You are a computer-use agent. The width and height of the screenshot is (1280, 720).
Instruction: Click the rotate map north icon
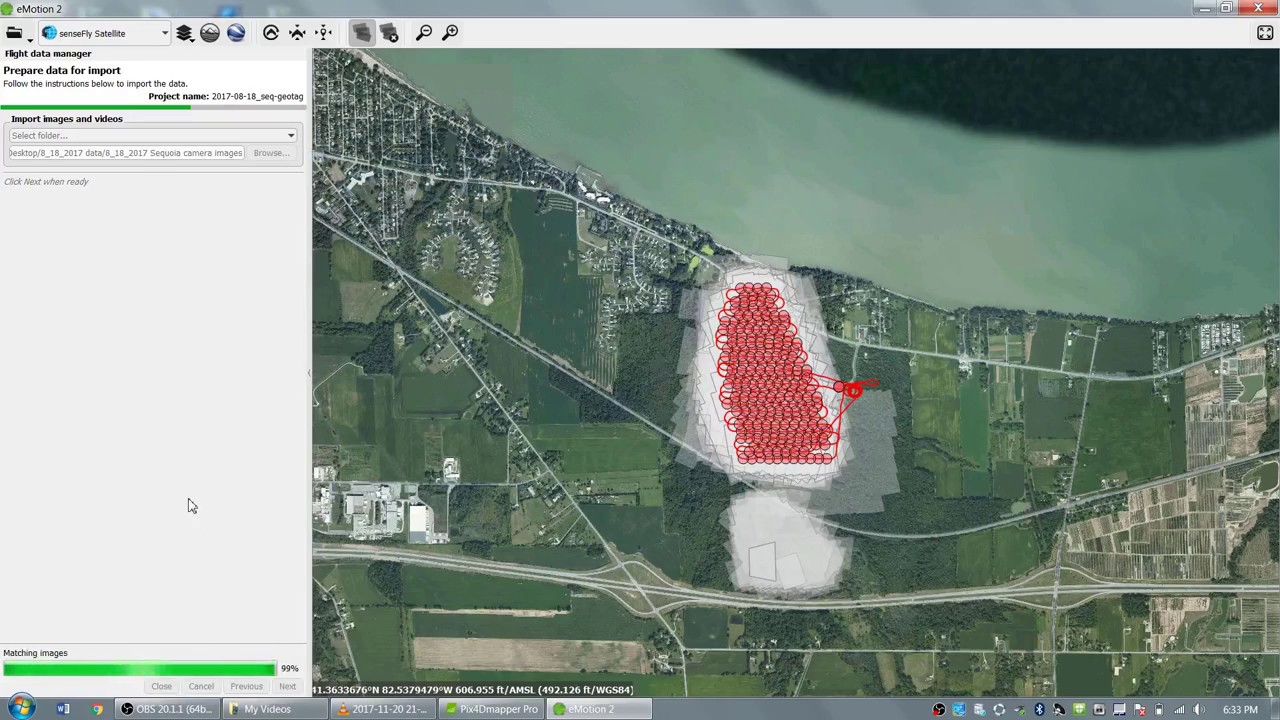(x=271, y=33)
